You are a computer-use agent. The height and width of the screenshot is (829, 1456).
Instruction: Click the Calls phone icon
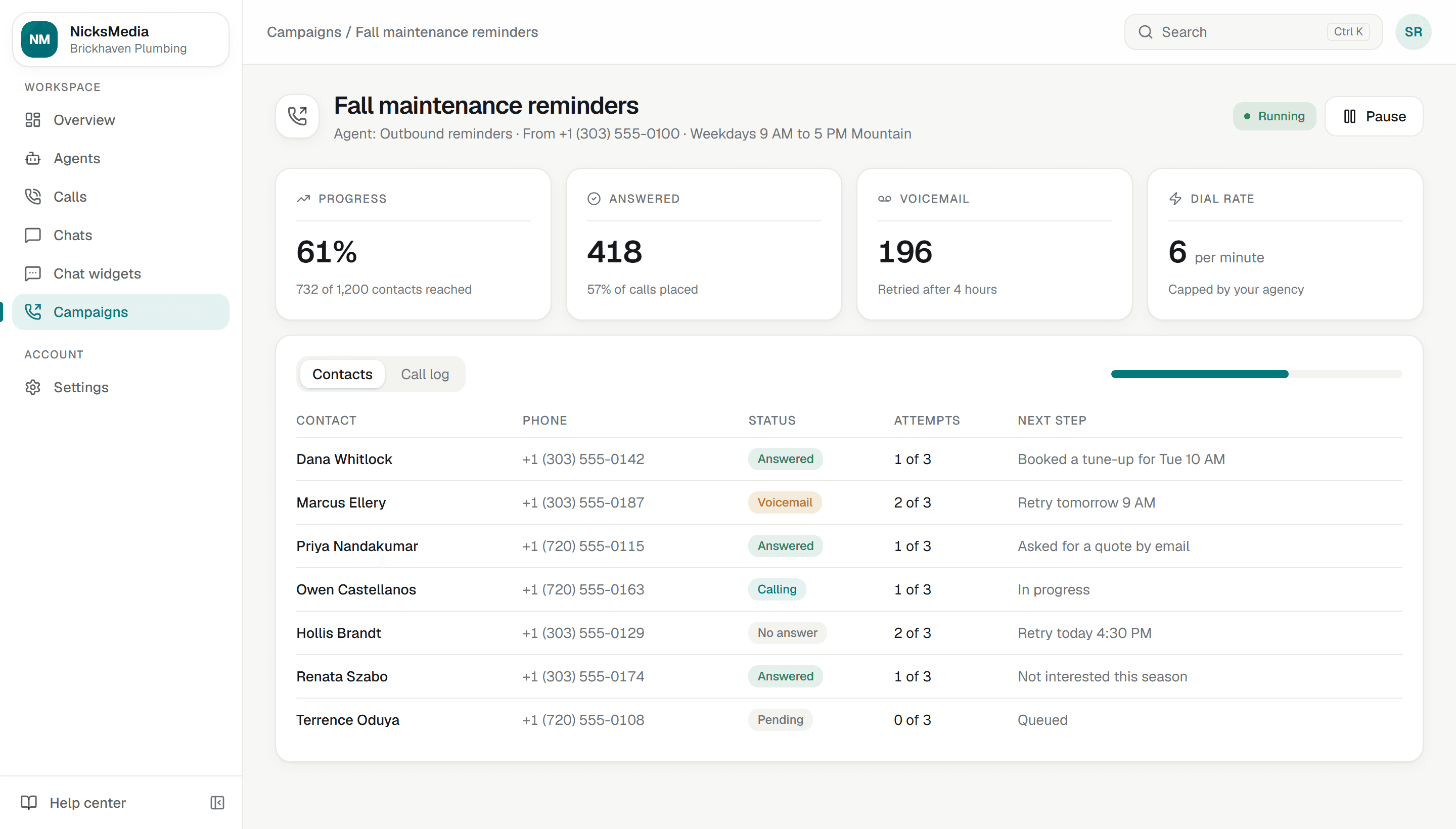33,197
